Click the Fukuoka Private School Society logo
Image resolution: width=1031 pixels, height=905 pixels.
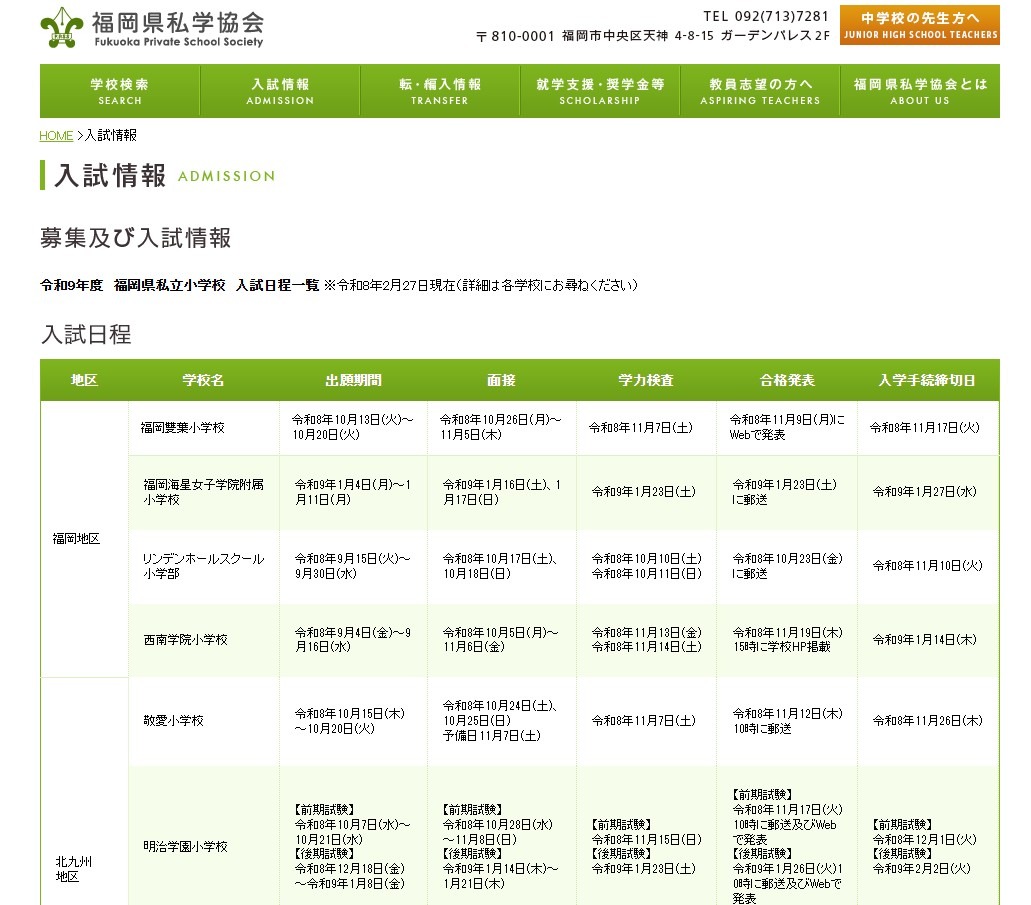(x=152, y=28)
